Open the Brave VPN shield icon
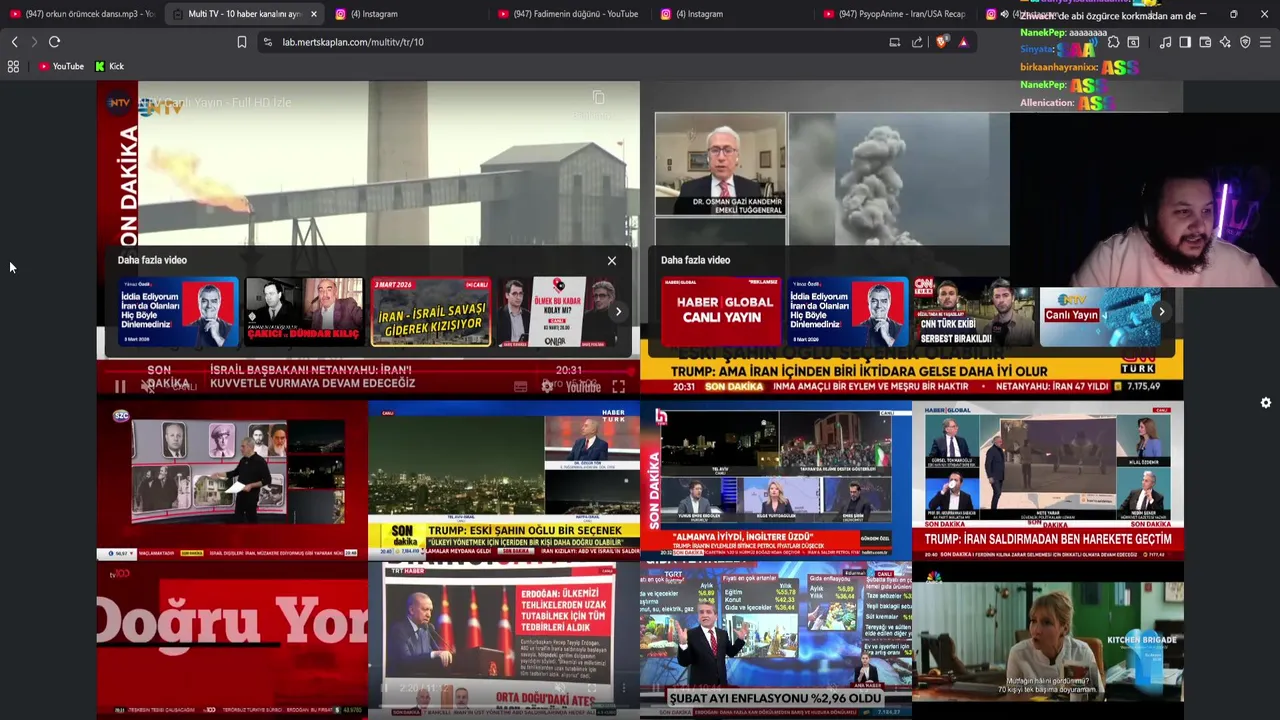 [1245, 42]
